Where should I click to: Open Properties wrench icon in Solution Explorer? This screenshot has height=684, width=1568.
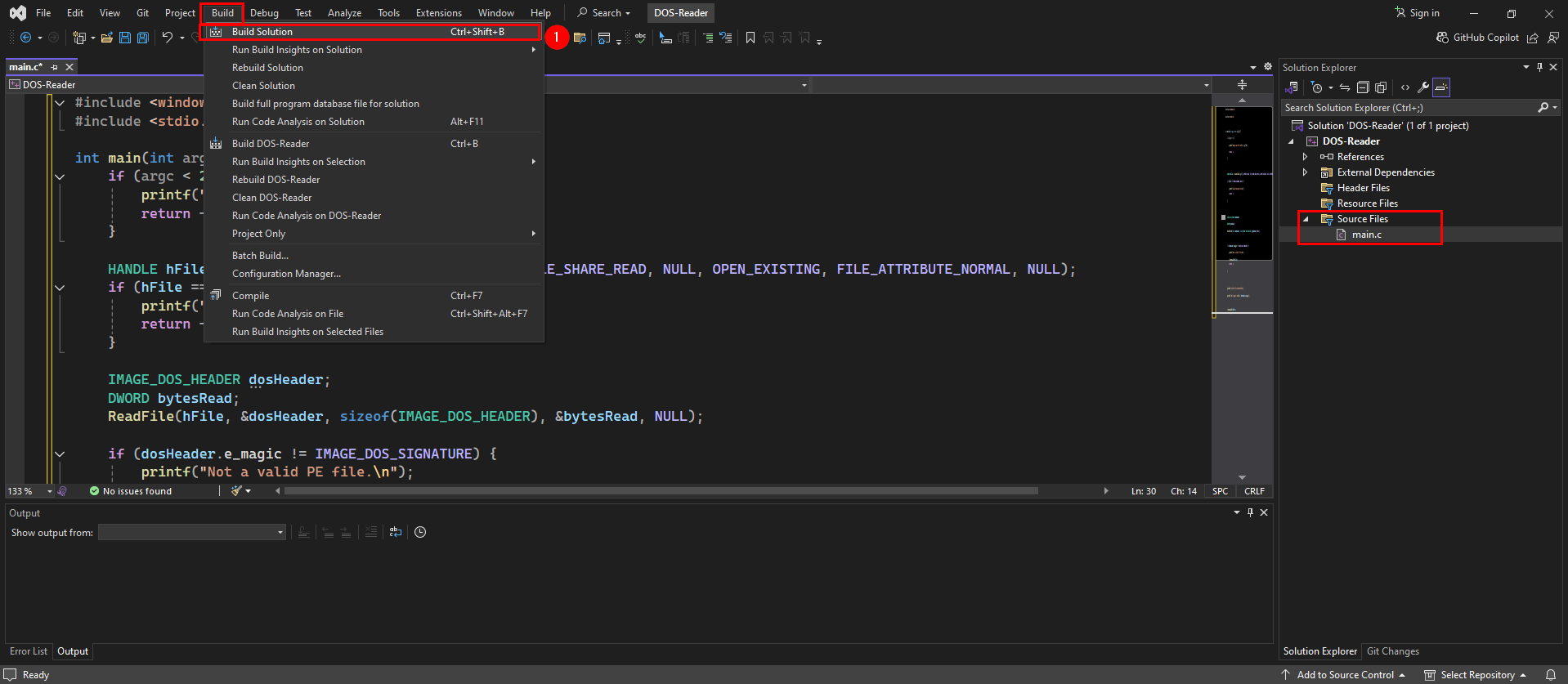[x=1423, y=87]
